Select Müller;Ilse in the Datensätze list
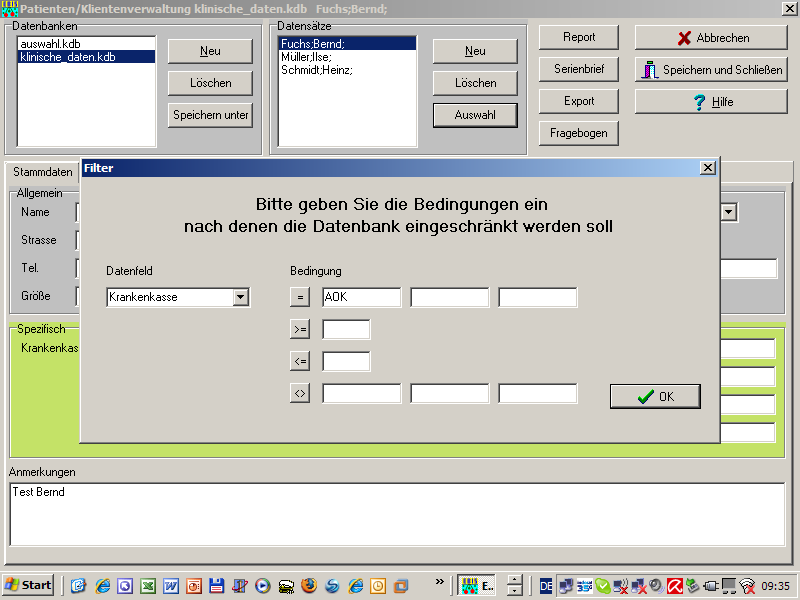The image size is (800, 600). tap(307, 58)
